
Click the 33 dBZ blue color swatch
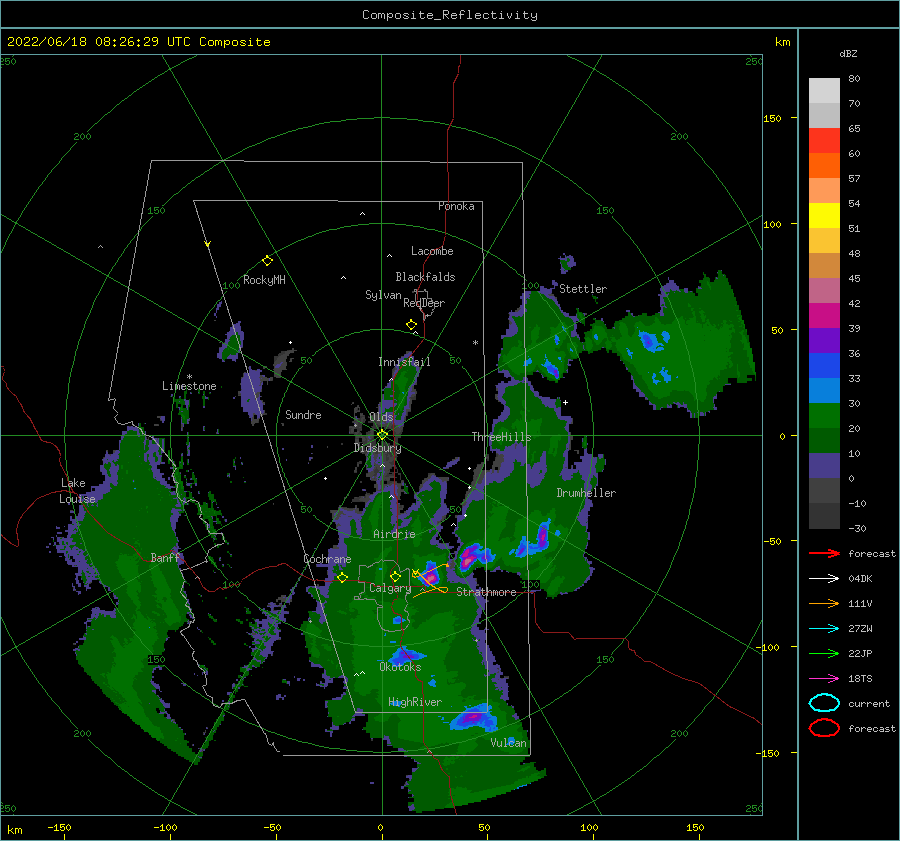(x=824, y=390)
